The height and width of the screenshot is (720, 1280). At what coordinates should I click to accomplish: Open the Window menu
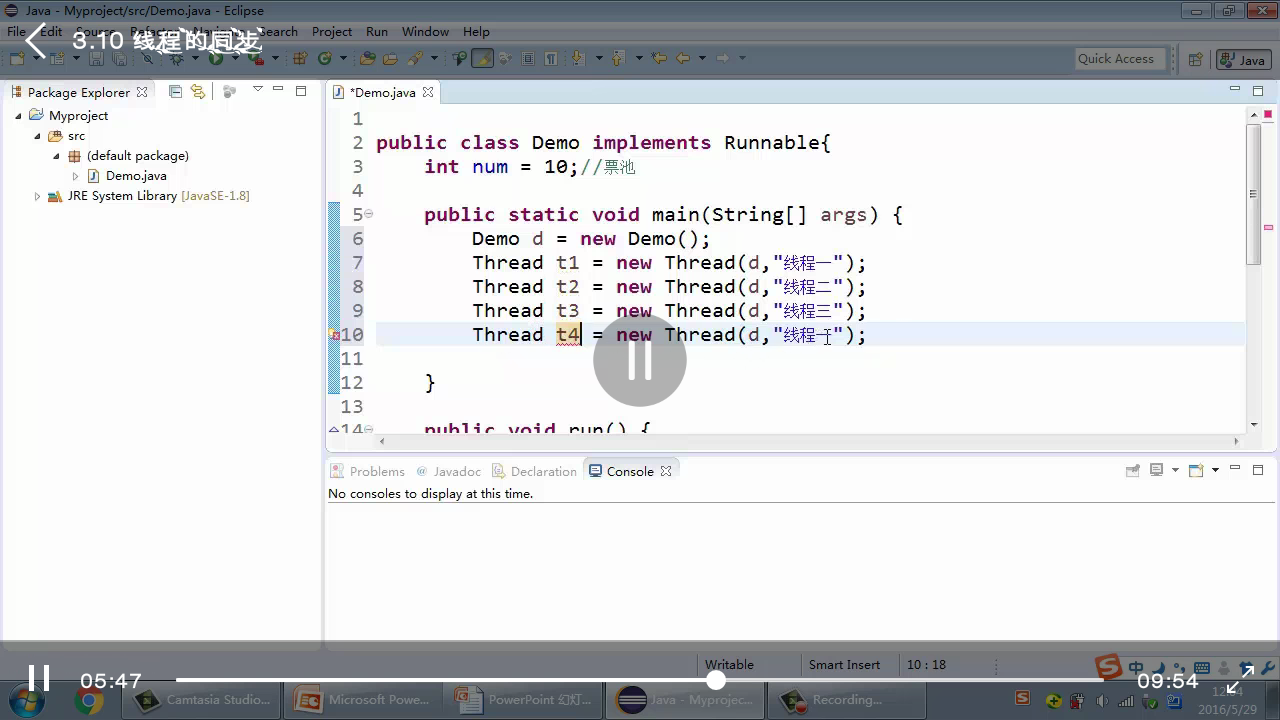coord(425,31)
